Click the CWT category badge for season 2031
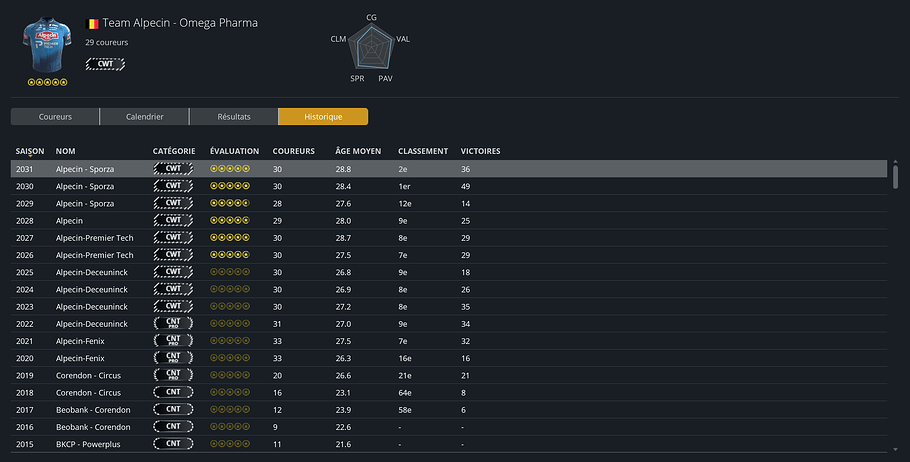Image resolution: width=910 pixels, height=462 pixels. (x=173, y=169)
